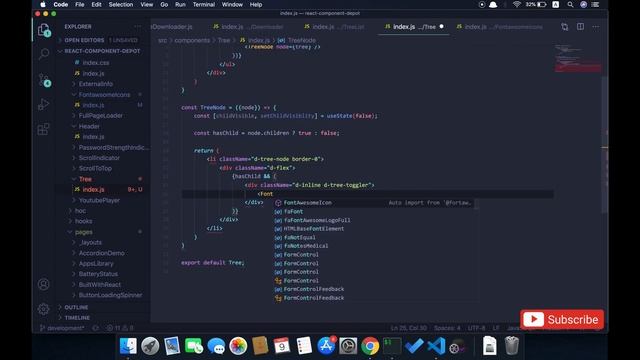Open the File menu
Screen dimensions: 640x360
80,4
